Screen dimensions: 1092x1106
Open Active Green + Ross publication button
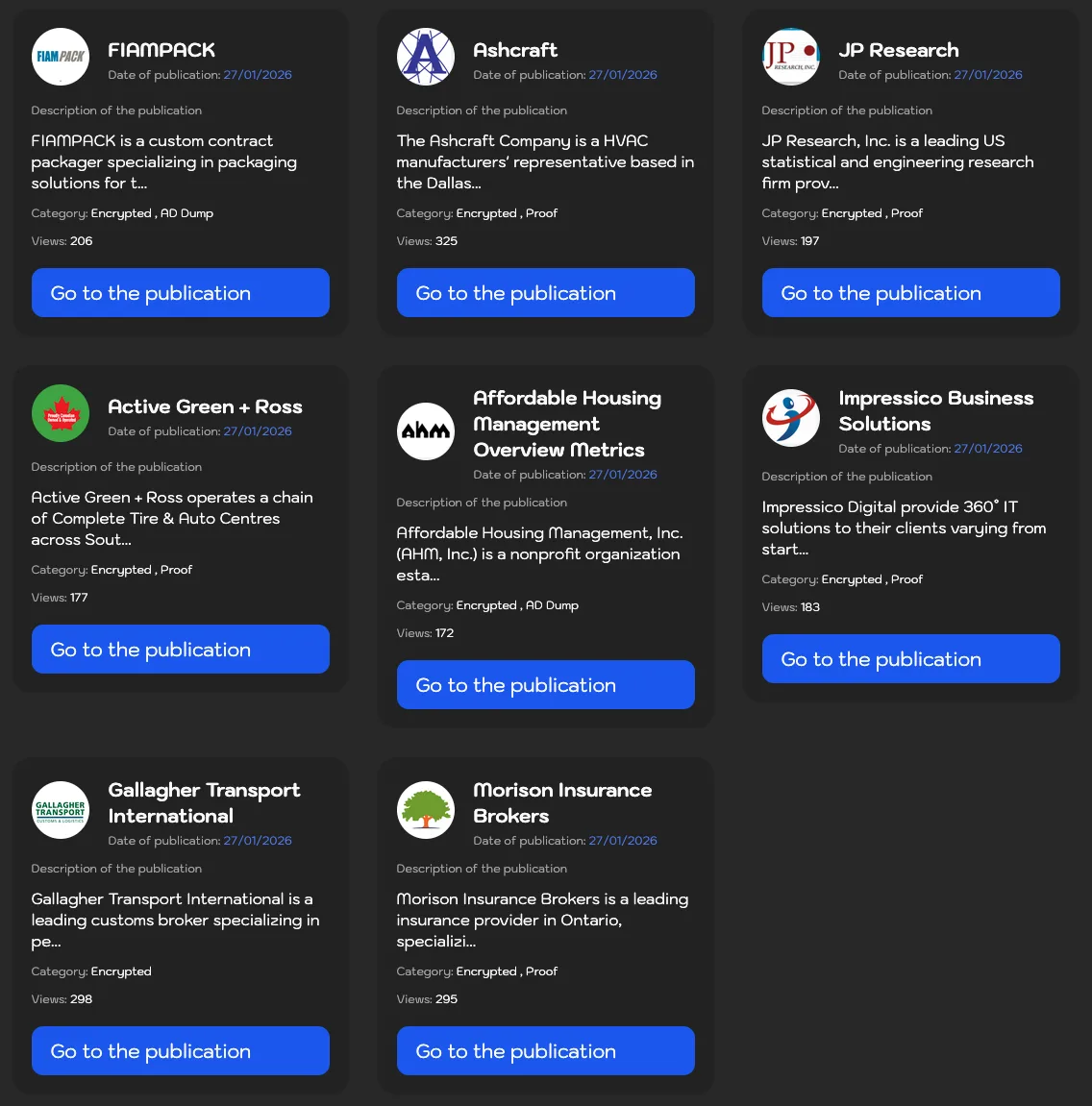[x=181, y=650]
